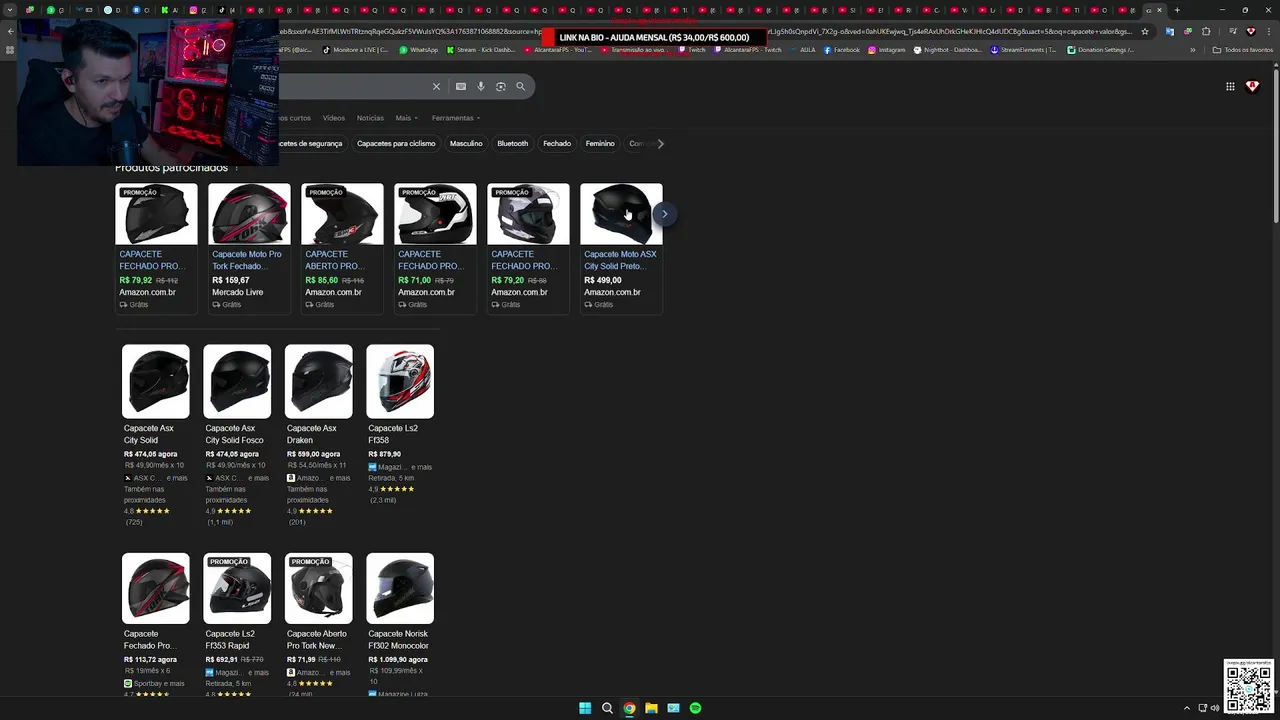Show next sponsored products with the arrow
This screenshot has width=1280, height=720.
(x=664, y=213)
